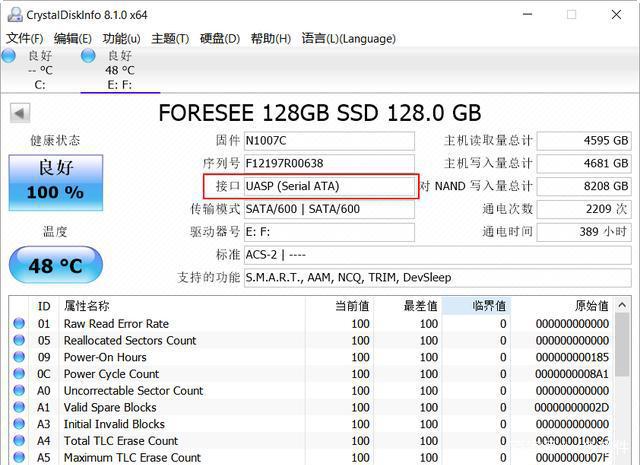Screen dimensions: 640x465
Task: Open the 硬盘(D) menu
Action: tap(220, 38)
